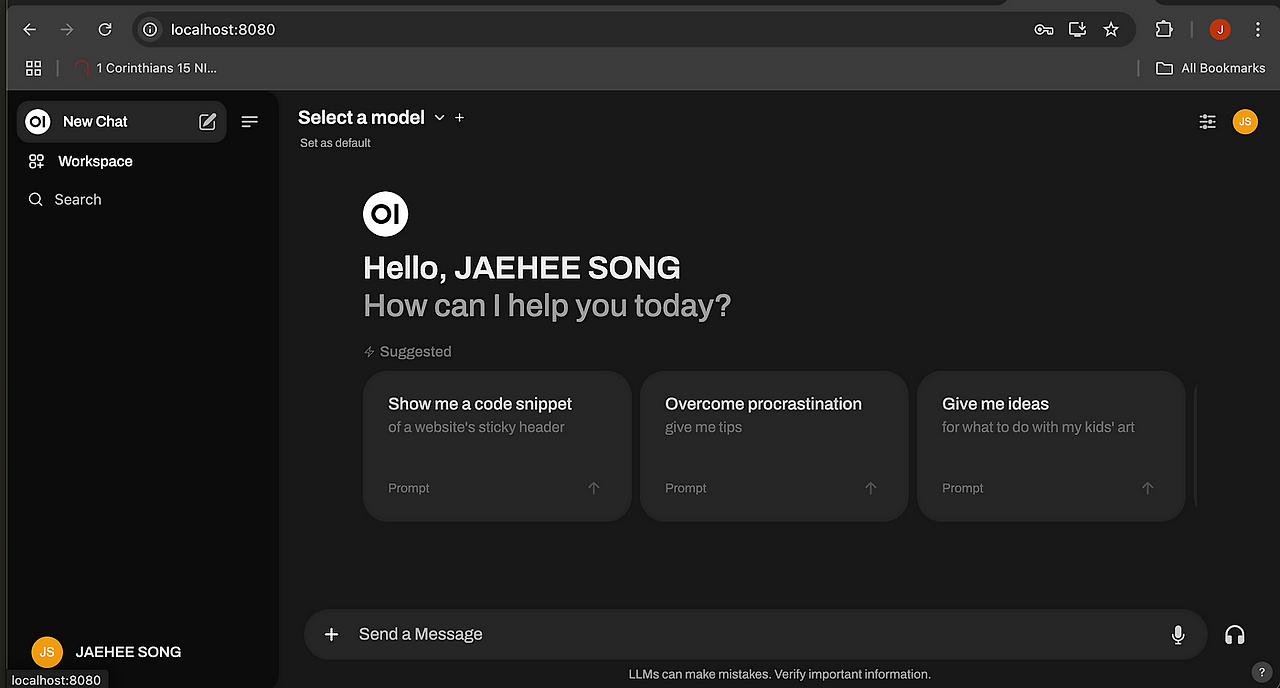Viewport: 1280px width, 688px height.
Task: Toggle the sidebar with the lines icon
Action: (x=250, y=122)
